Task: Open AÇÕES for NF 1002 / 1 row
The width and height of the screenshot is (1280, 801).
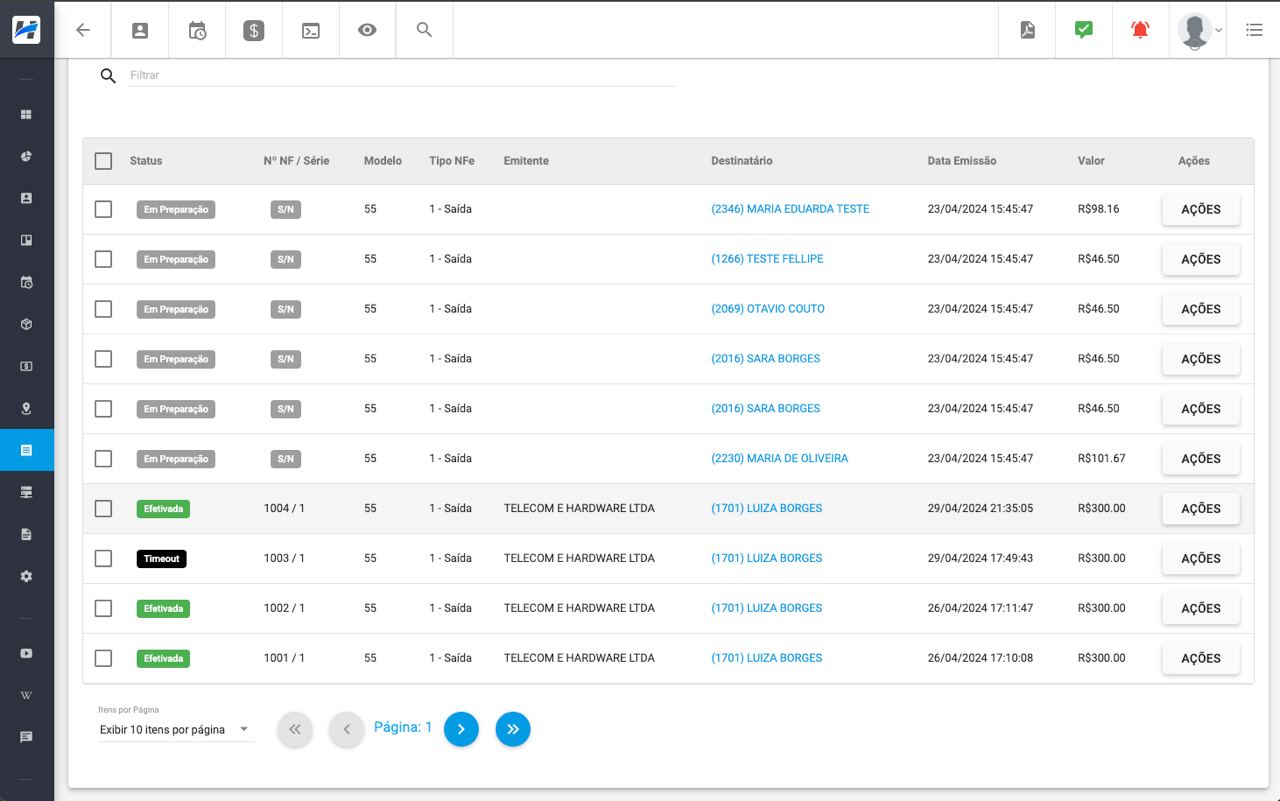Action: (1201, 609)
